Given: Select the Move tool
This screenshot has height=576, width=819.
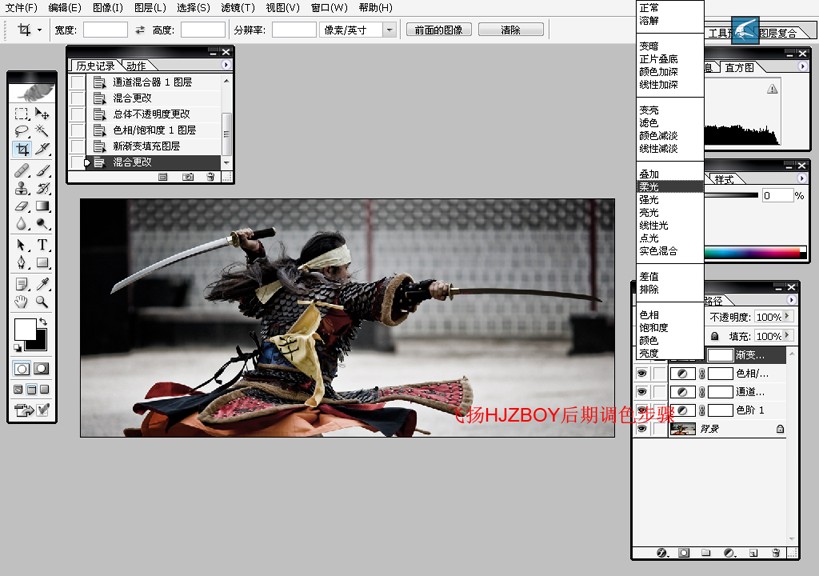Looking at the screenshot, I should tap(42, 114).
